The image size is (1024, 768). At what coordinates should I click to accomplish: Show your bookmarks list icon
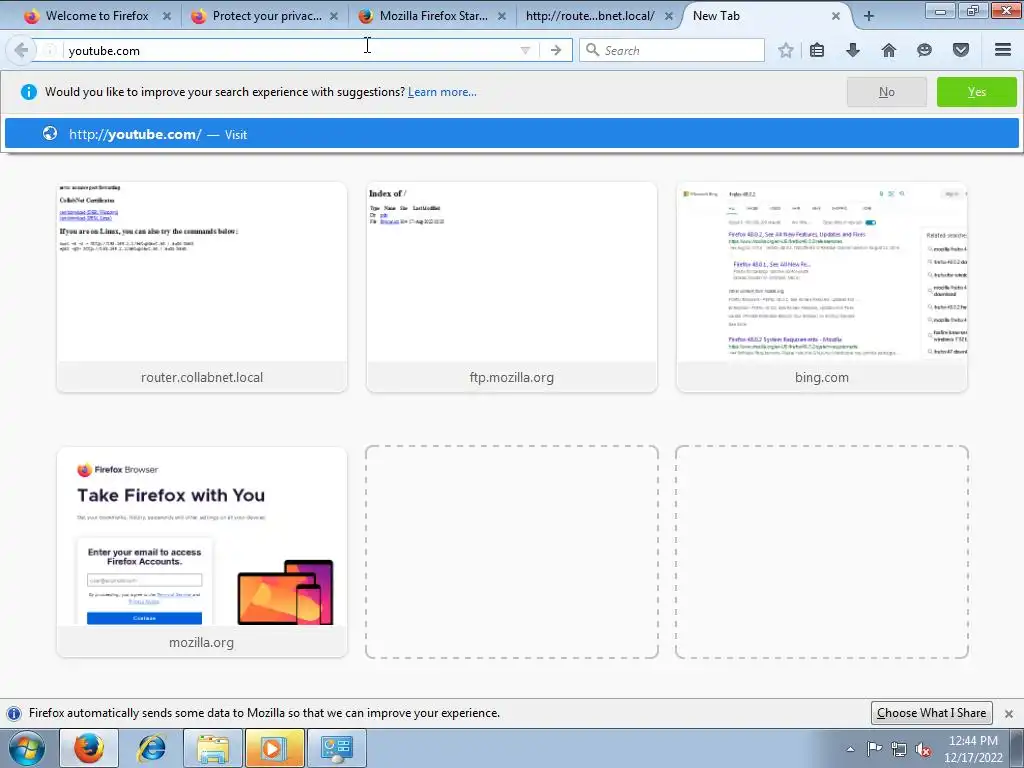coord(817,50)
